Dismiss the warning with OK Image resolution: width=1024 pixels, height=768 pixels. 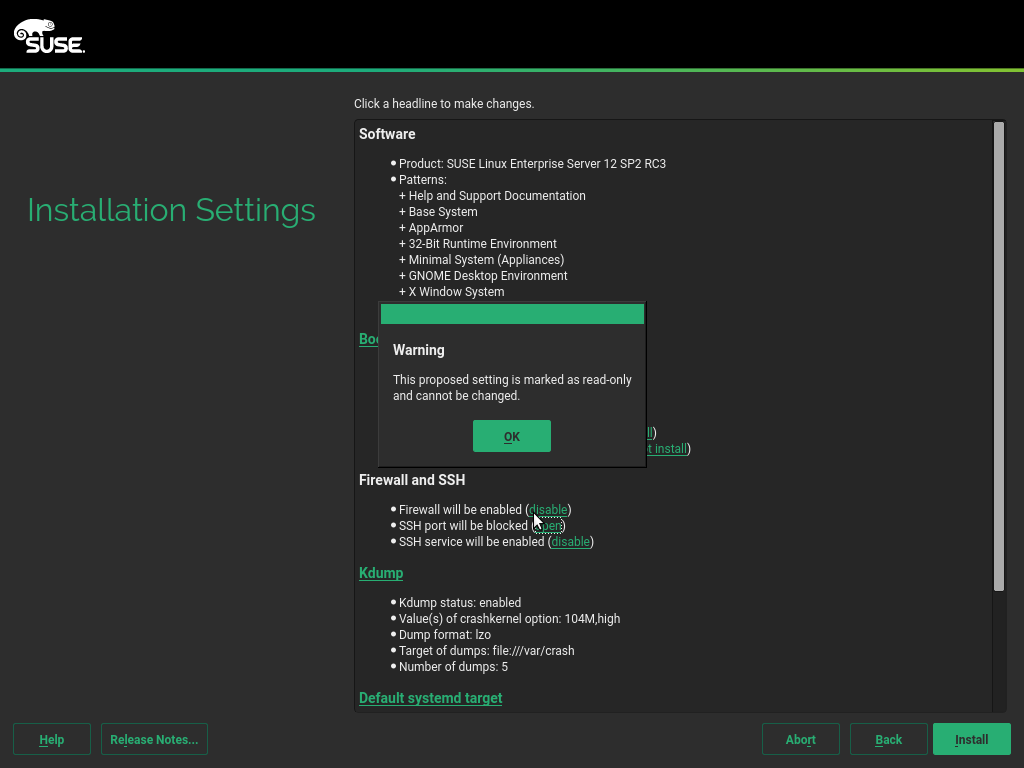coord(511,436)
